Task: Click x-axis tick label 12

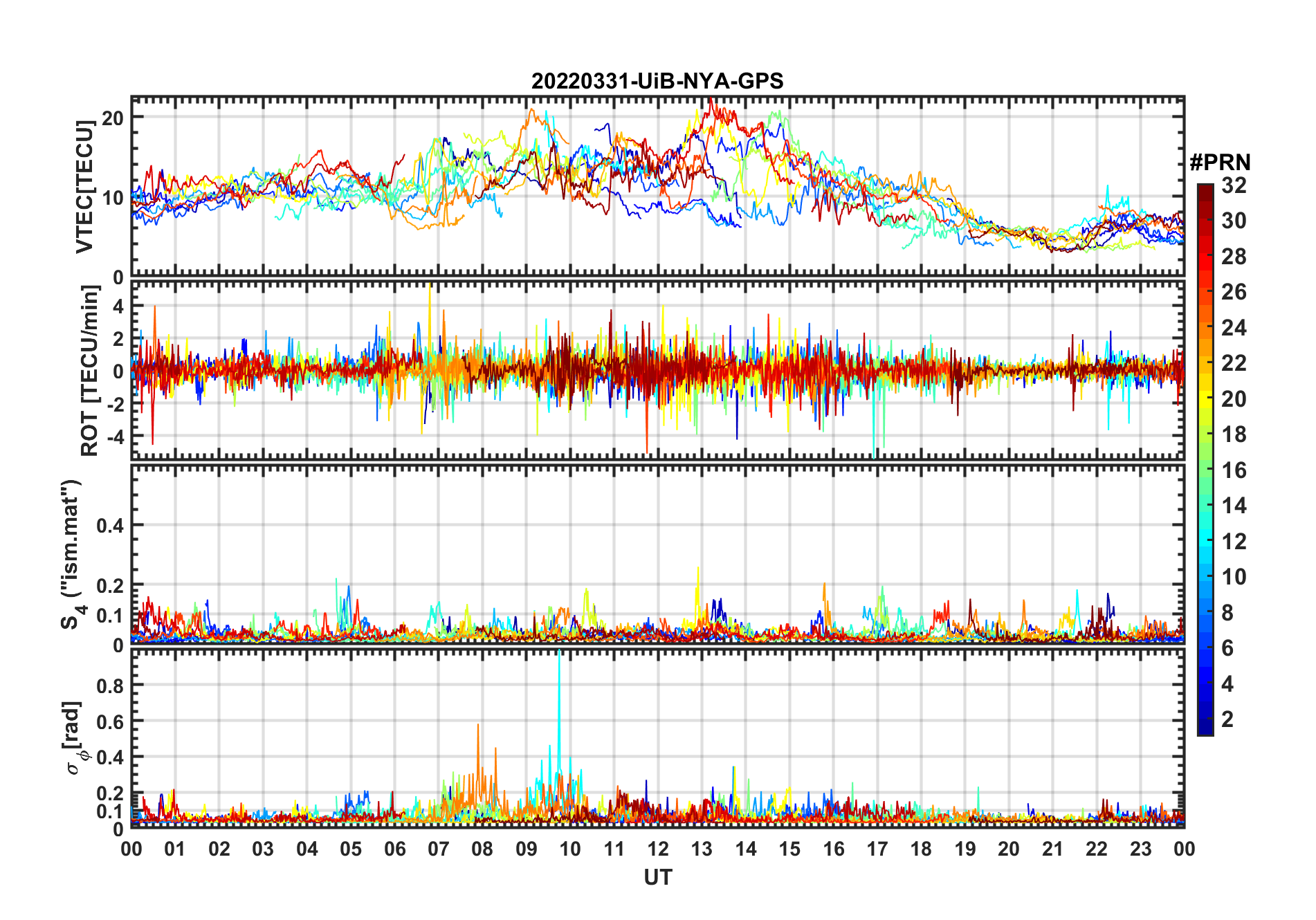Action: (657, 849)
